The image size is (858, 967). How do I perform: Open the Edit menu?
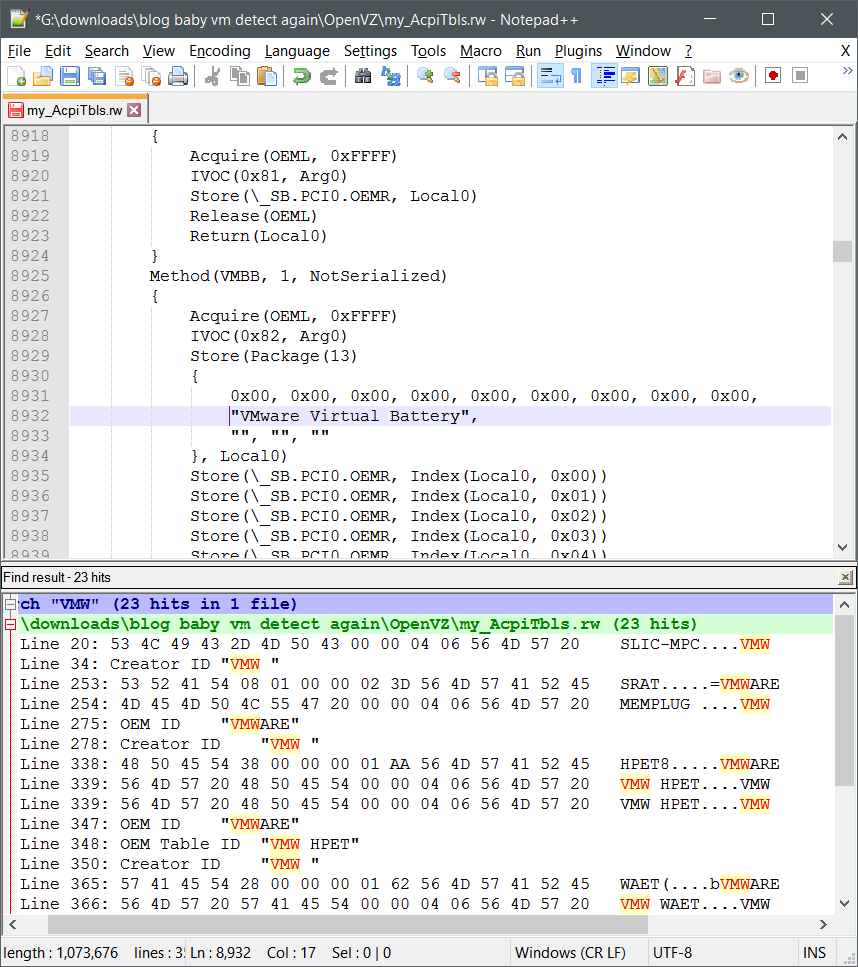(58, 51)
